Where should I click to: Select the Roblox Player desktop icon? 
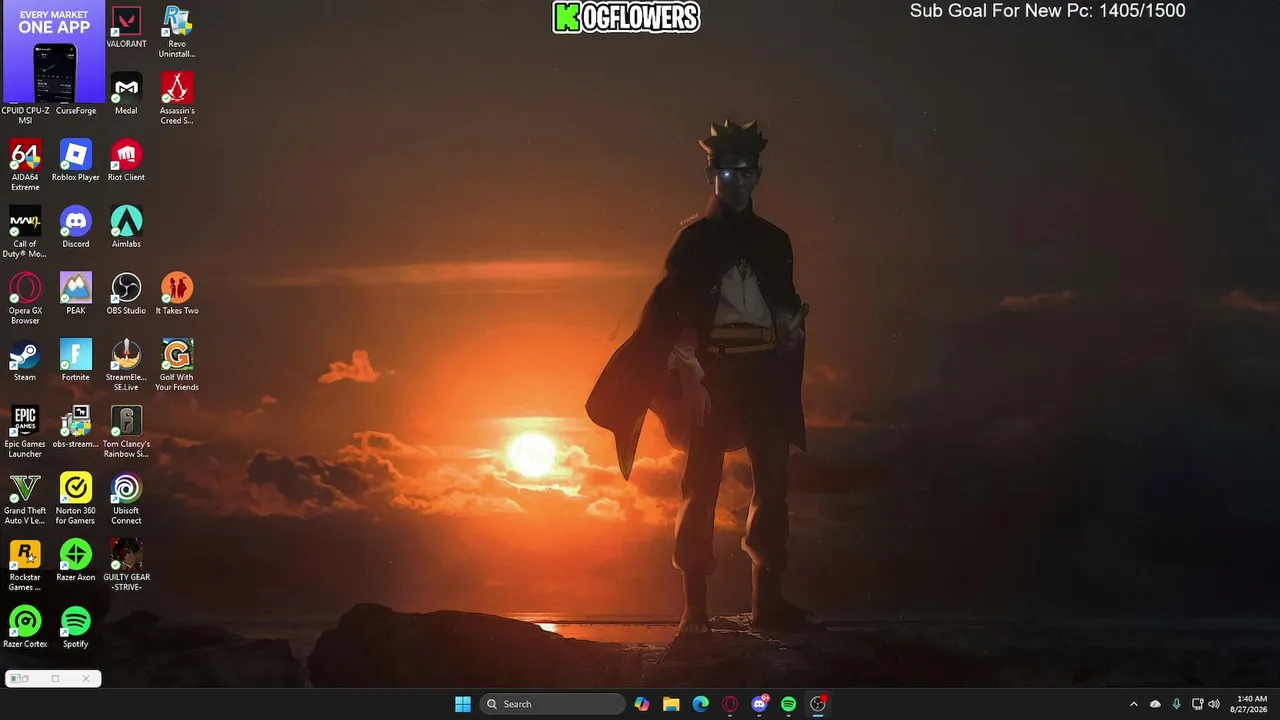pos(76,161)
